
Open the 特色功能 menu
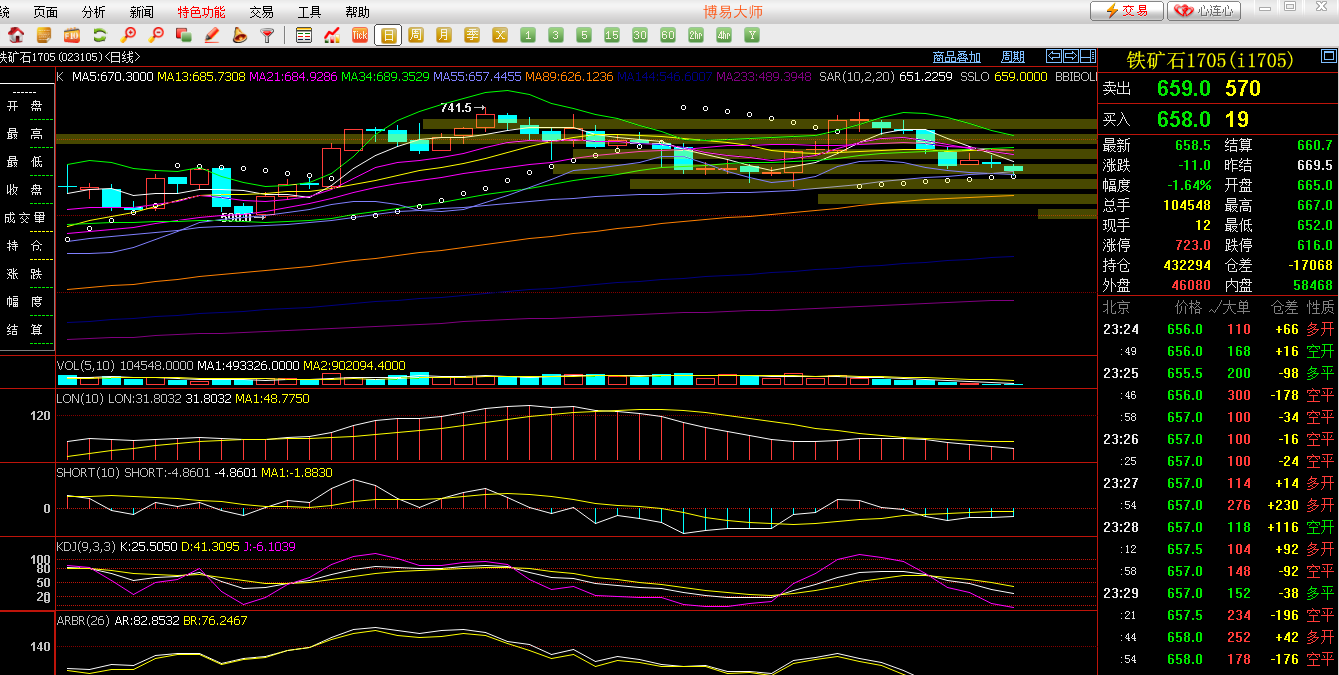(202, 12)
